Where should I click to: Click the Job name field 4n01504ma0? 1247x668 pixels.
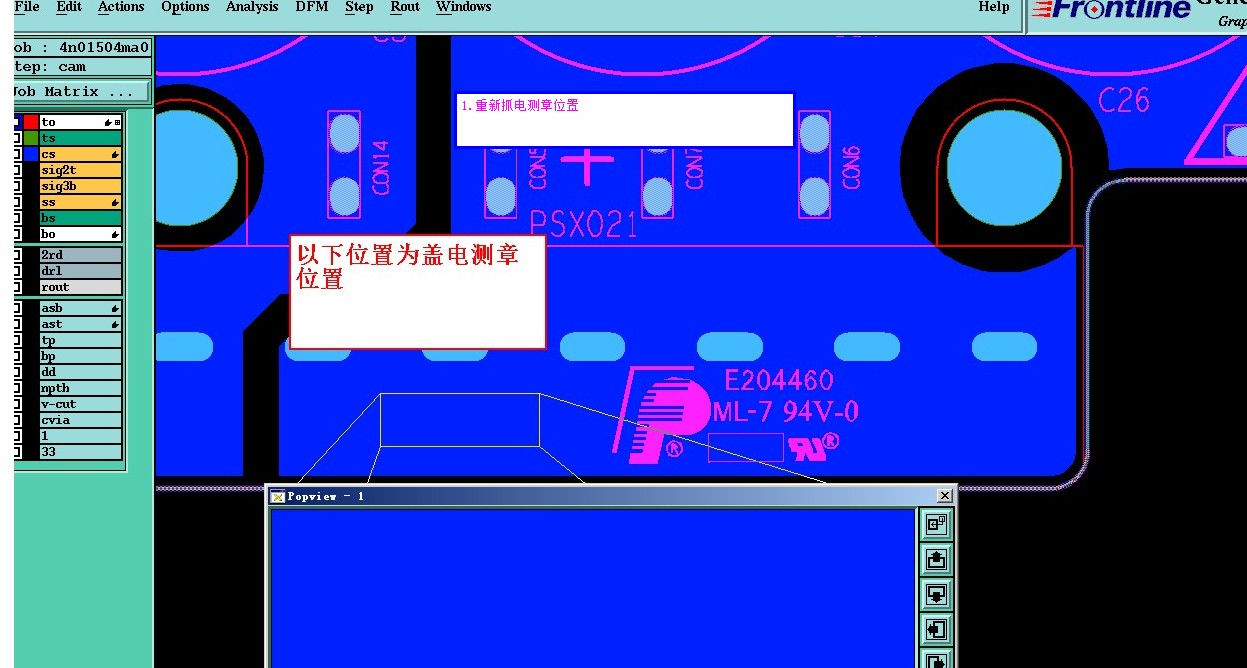(x=82, y=47)
